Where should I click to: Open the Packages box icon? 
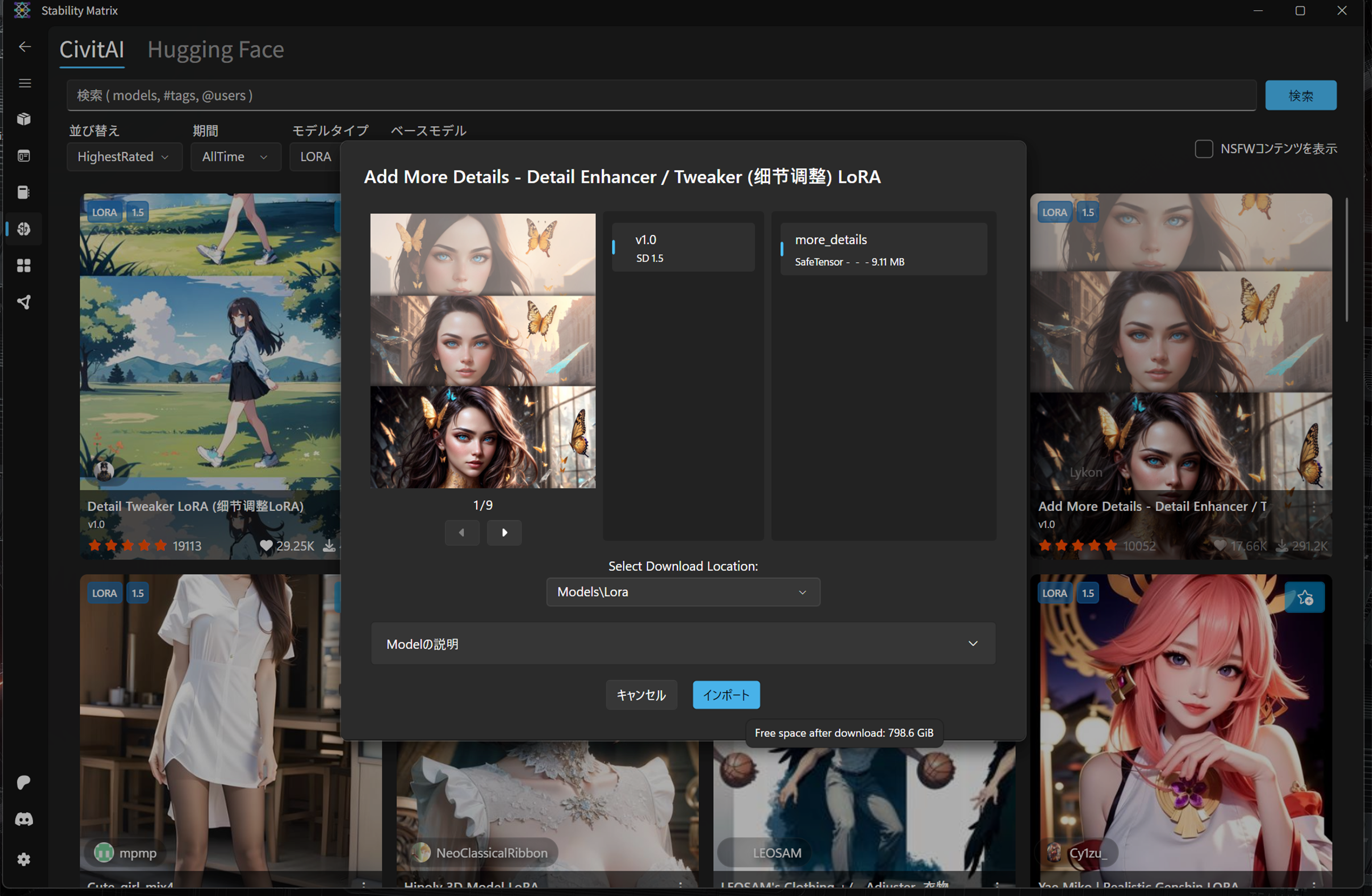[x=23, y=119]
